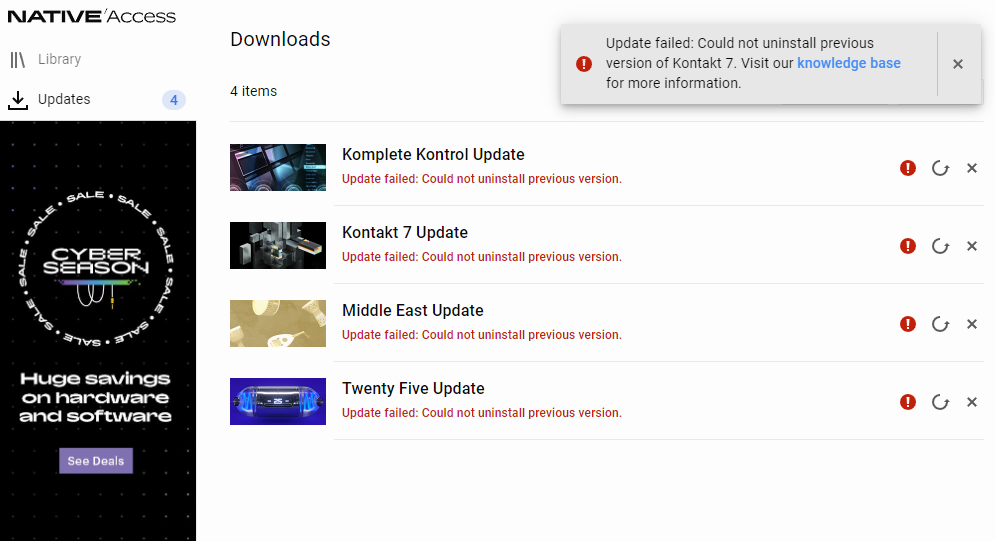
Task: Click the See Deals button
Action: 96,461
